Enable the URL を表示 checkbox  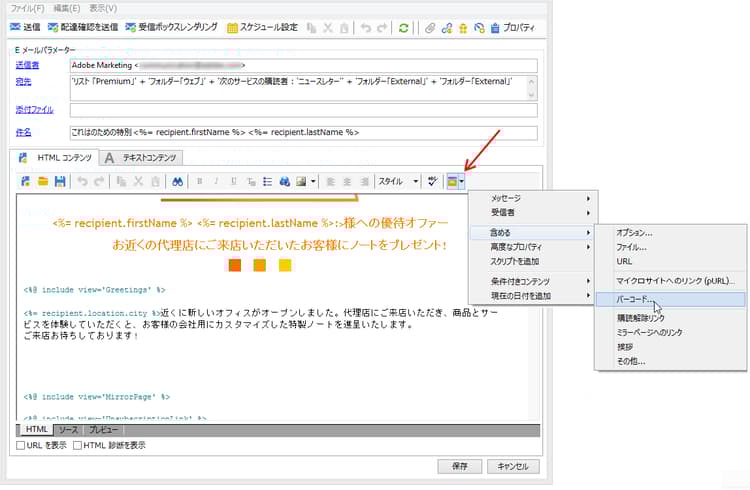tap(21, 445)
